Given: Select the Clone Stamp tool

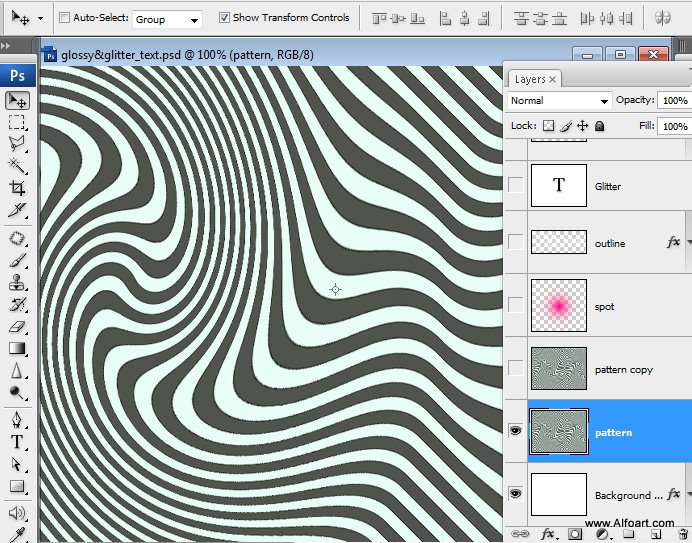Looking at the screenshot, I should click(x=17, y=283).
